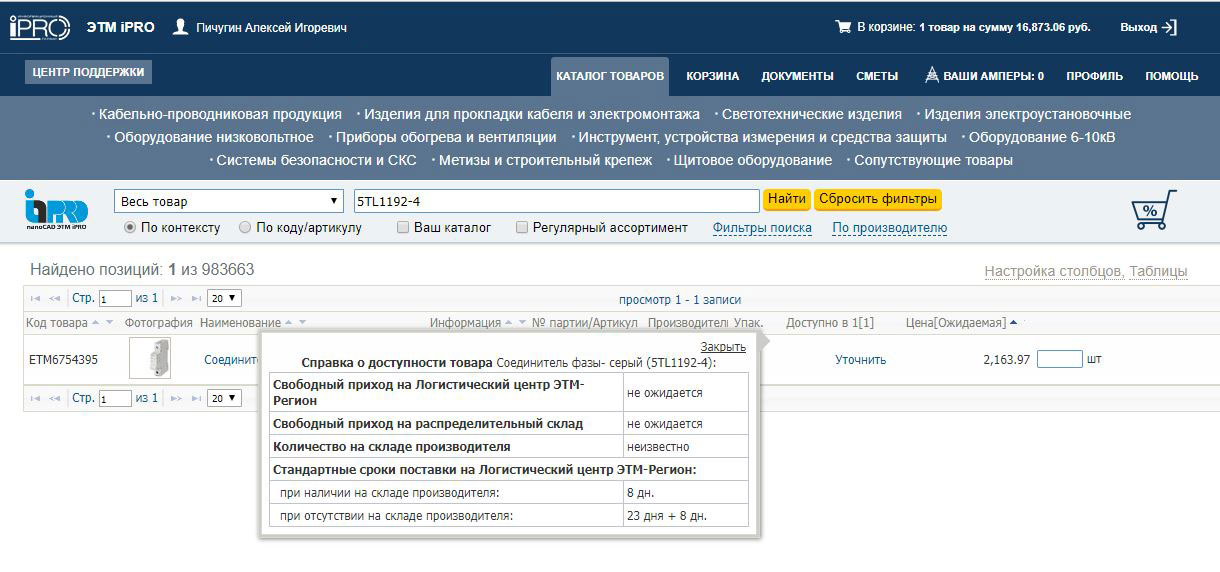Click Найти search button
This screenshot has width=1220, height=572.
tap(787, 200)
